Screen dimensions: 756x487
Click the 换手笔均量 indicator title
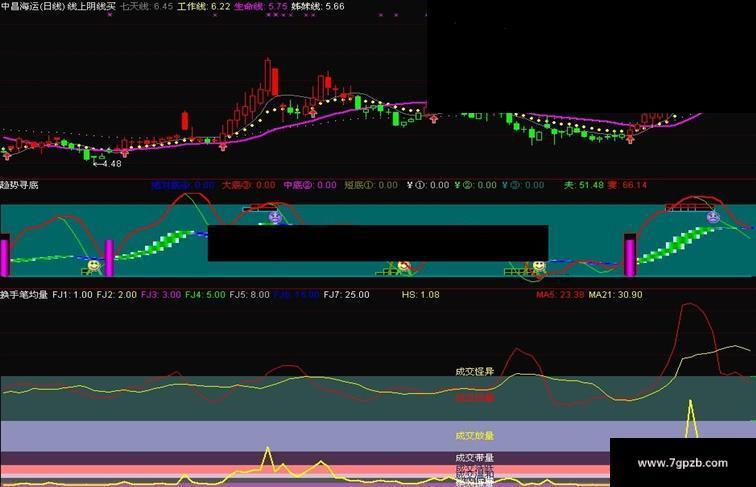(24, 295)
